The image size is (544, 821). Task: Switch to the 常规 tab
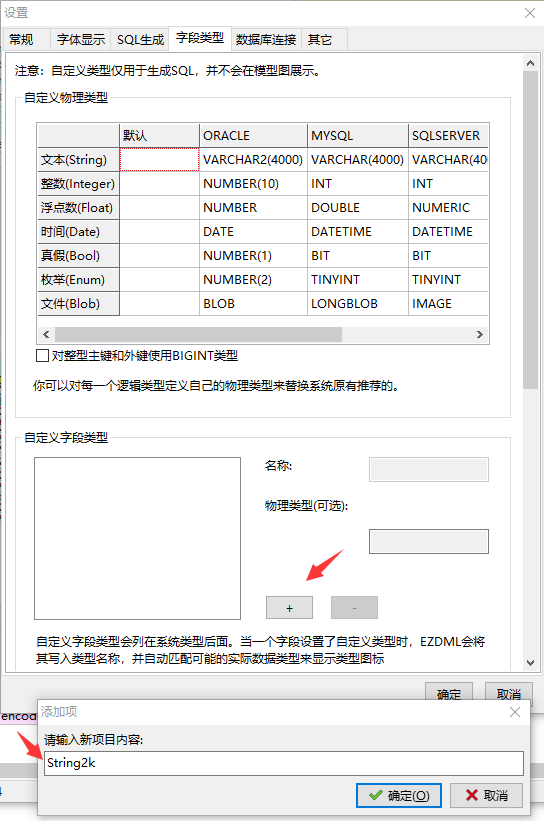coord(21,40)
